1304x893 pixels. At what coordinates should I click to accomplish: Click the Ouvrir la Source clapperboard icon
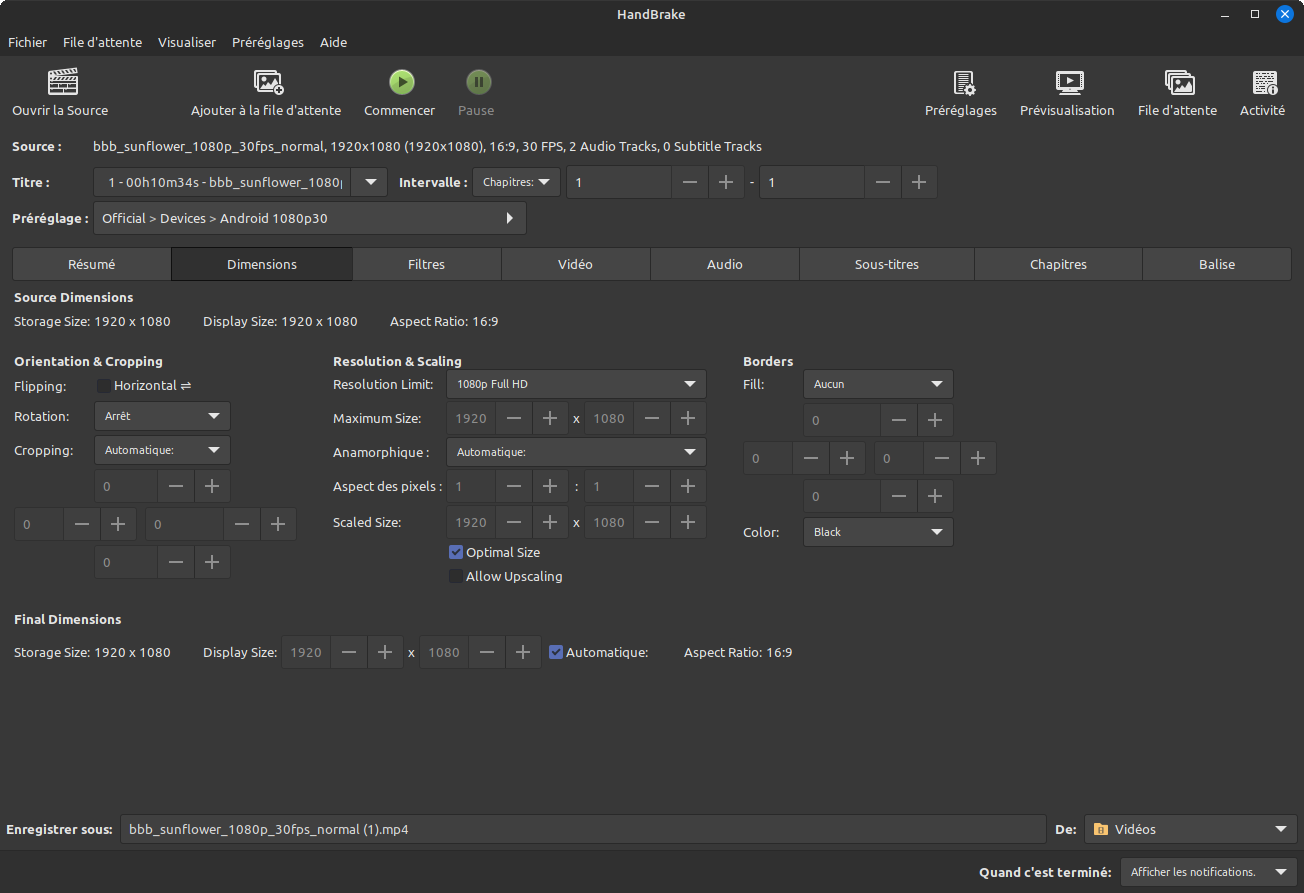click(62, 82)
